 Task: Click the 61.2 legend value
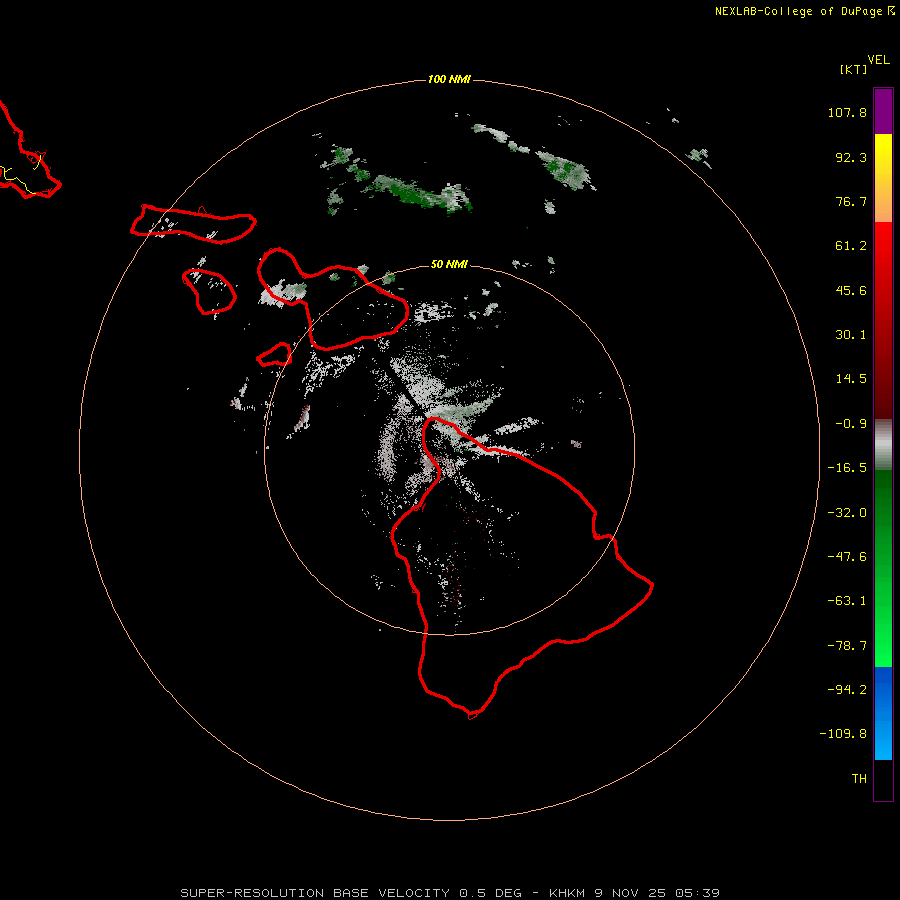coord(851,246)
